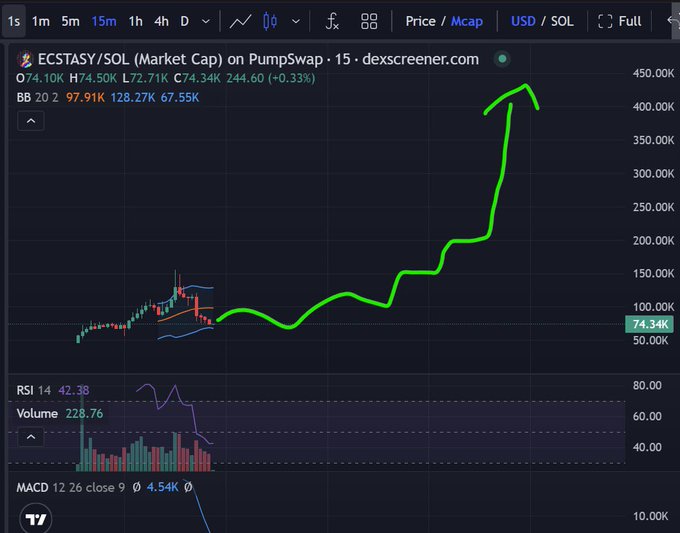Click the 50.00K price axis label
680x533 pixels.
coord(651,340)
